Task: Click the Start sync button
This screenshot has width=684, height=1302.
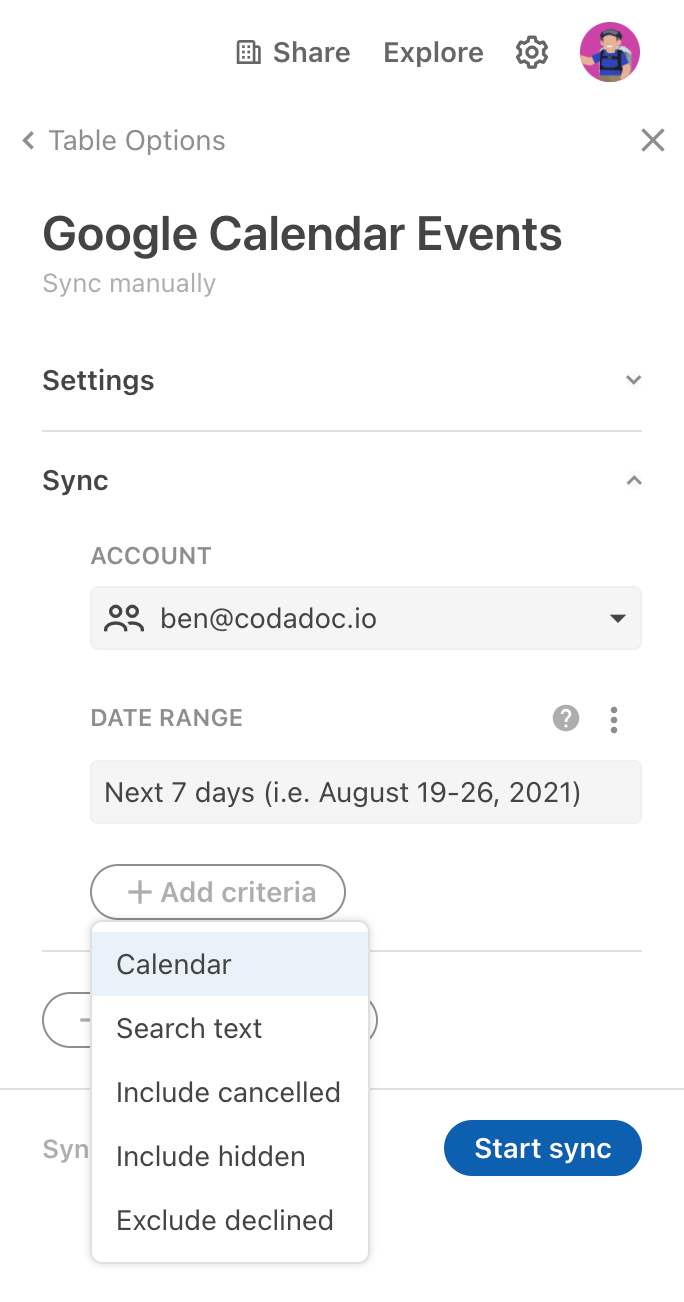Action: [543, 1148]
